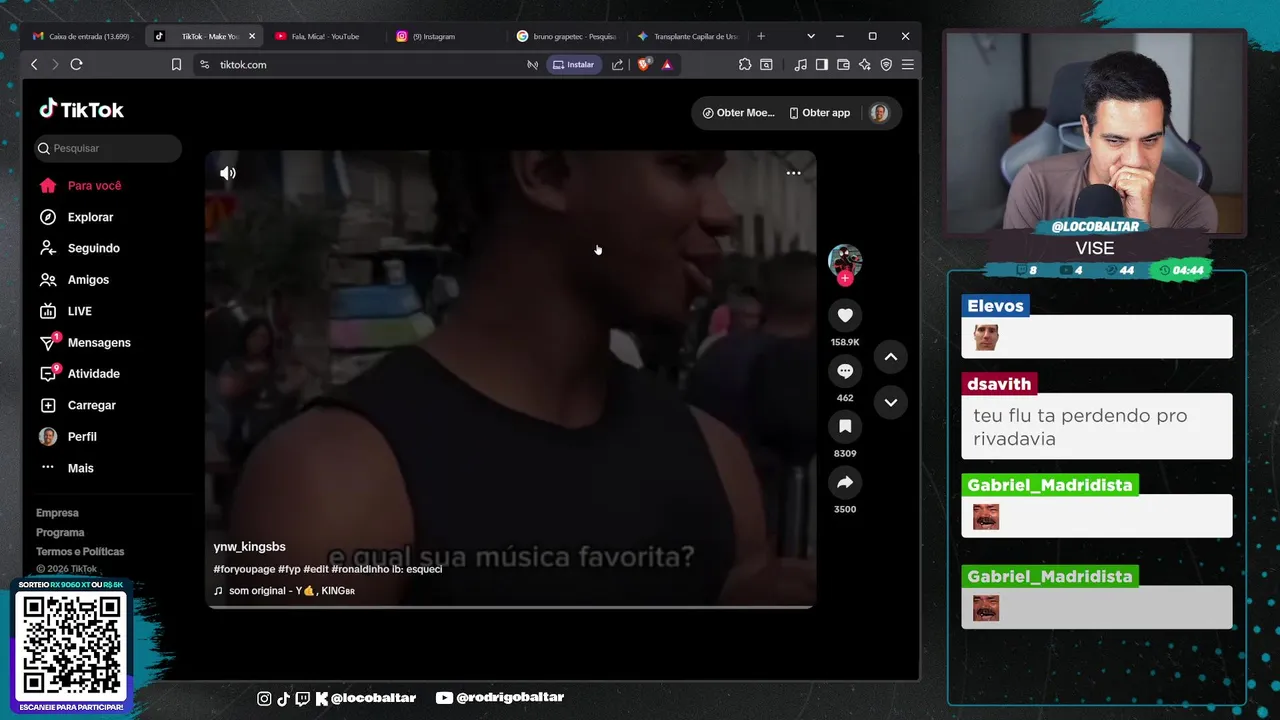
Task: Click the Obter Moe... button
Action: coord(738,113)
